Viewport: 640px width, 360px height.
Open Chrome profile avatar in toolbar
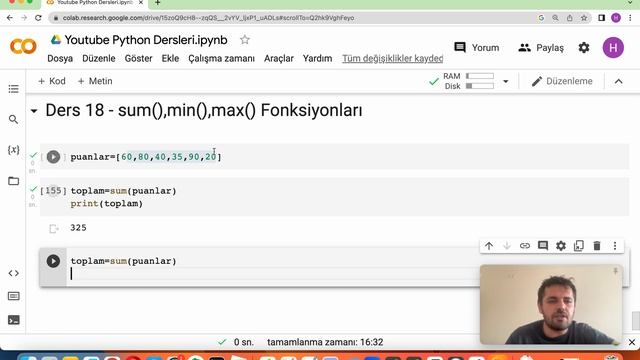(x=616, y=18)
